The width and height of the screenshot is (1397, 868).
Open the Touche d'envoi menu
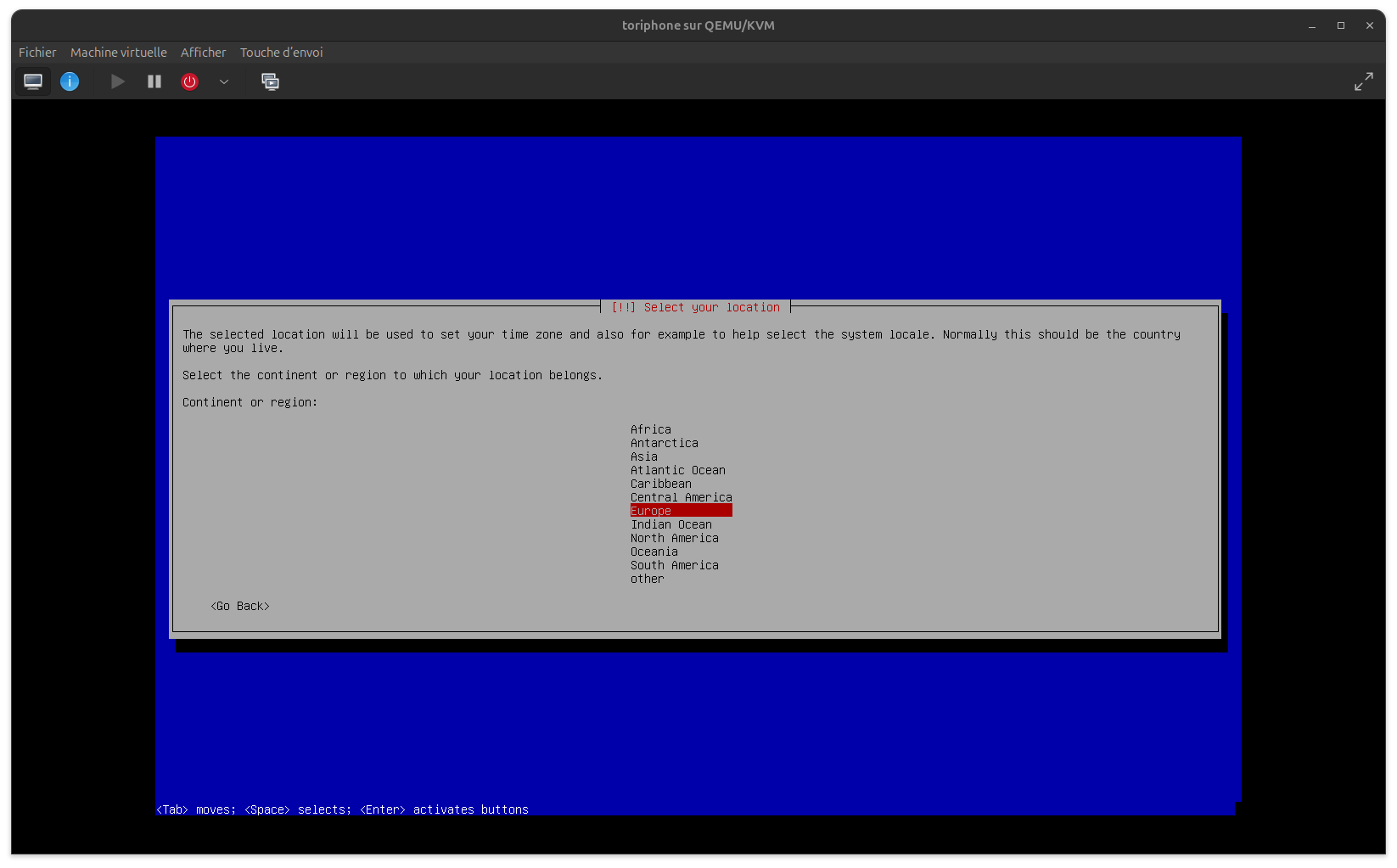281,53
